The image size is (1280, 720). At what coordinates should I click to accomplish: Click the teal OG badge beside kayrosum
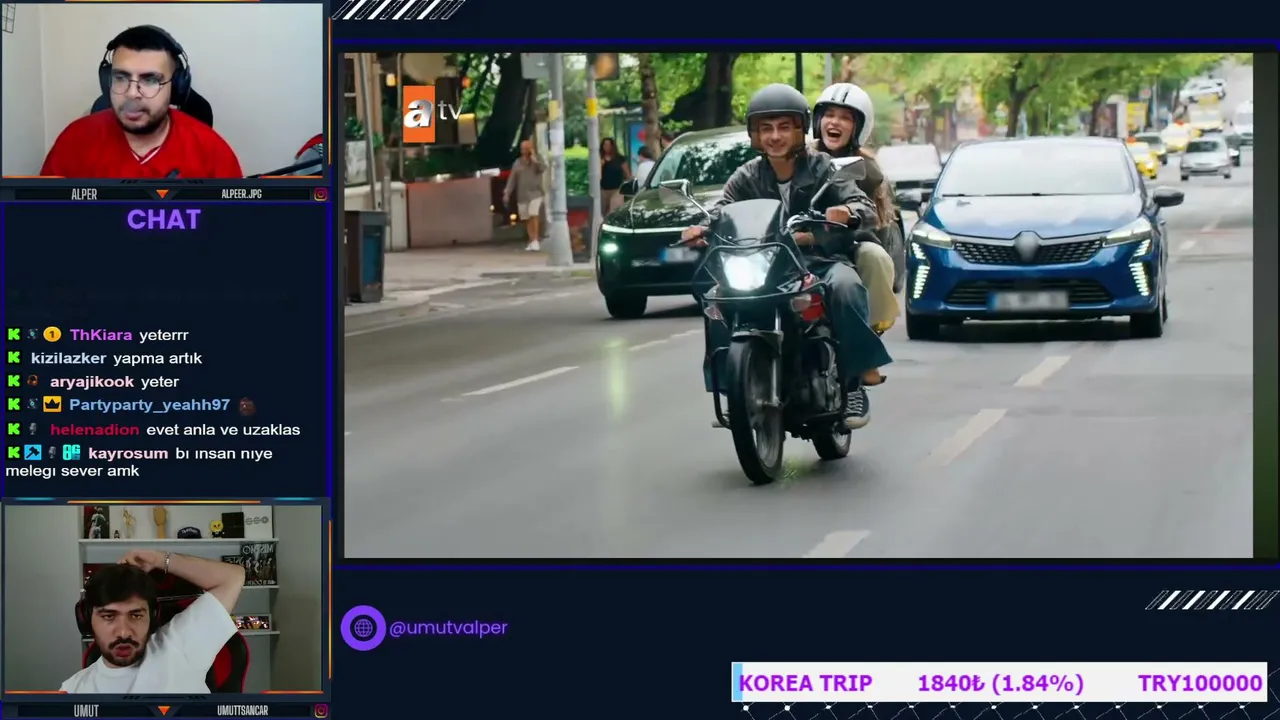click(x=71, y=453)
